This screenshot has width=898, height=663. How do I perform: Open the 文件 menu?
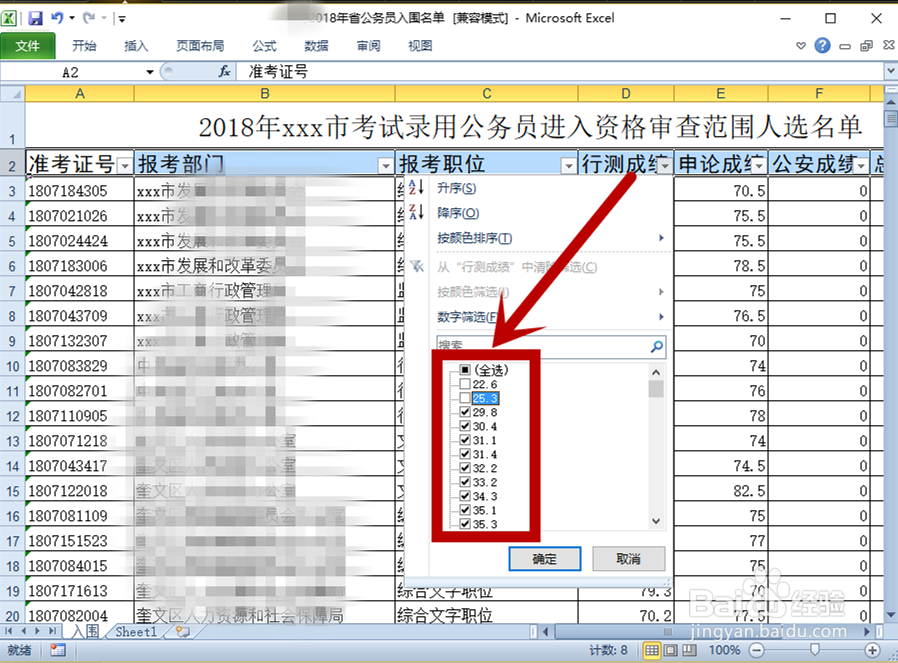[28, 45]
